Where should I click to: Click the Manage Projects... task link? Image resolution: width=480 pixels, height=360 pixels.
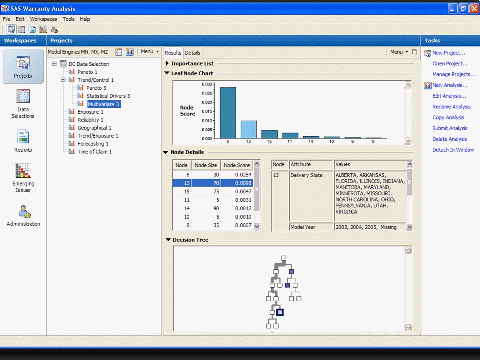(452, 74)
